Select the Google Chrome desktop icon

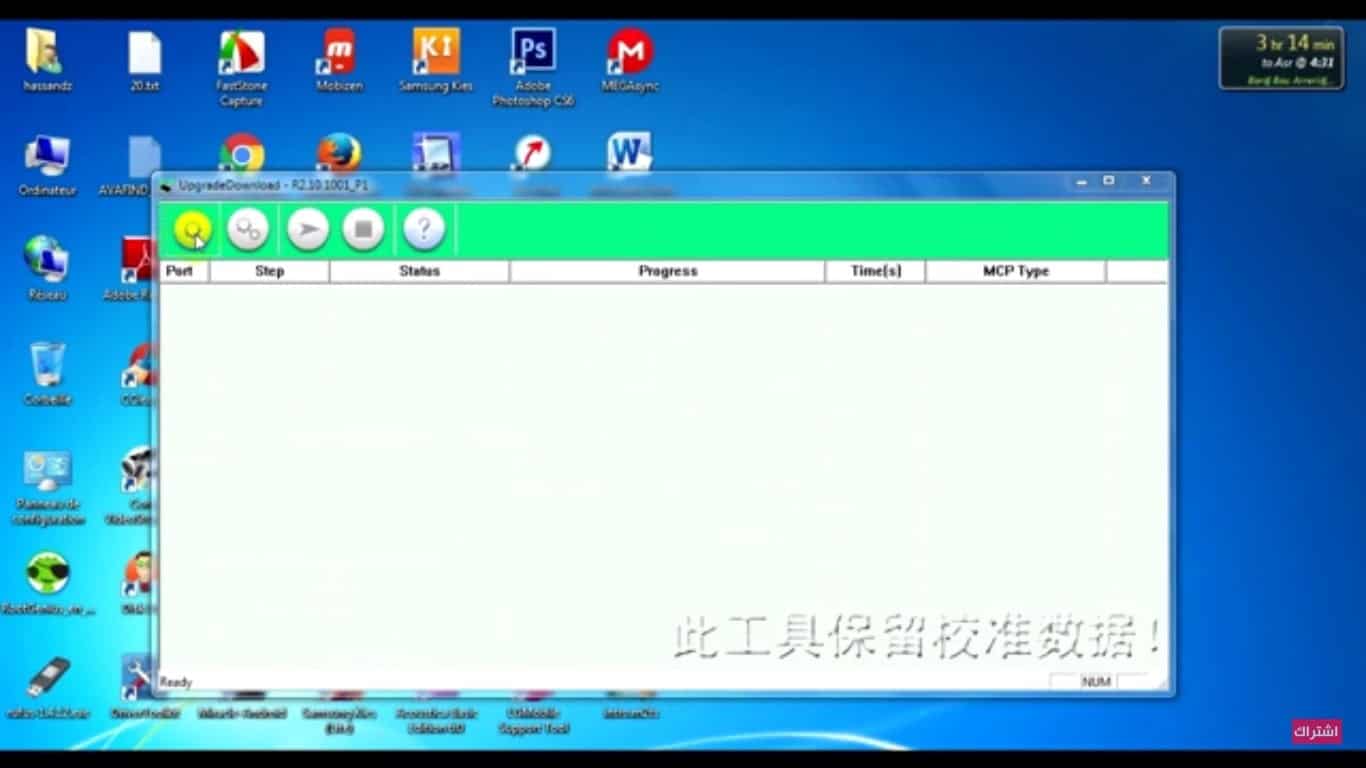coord(242,152)
